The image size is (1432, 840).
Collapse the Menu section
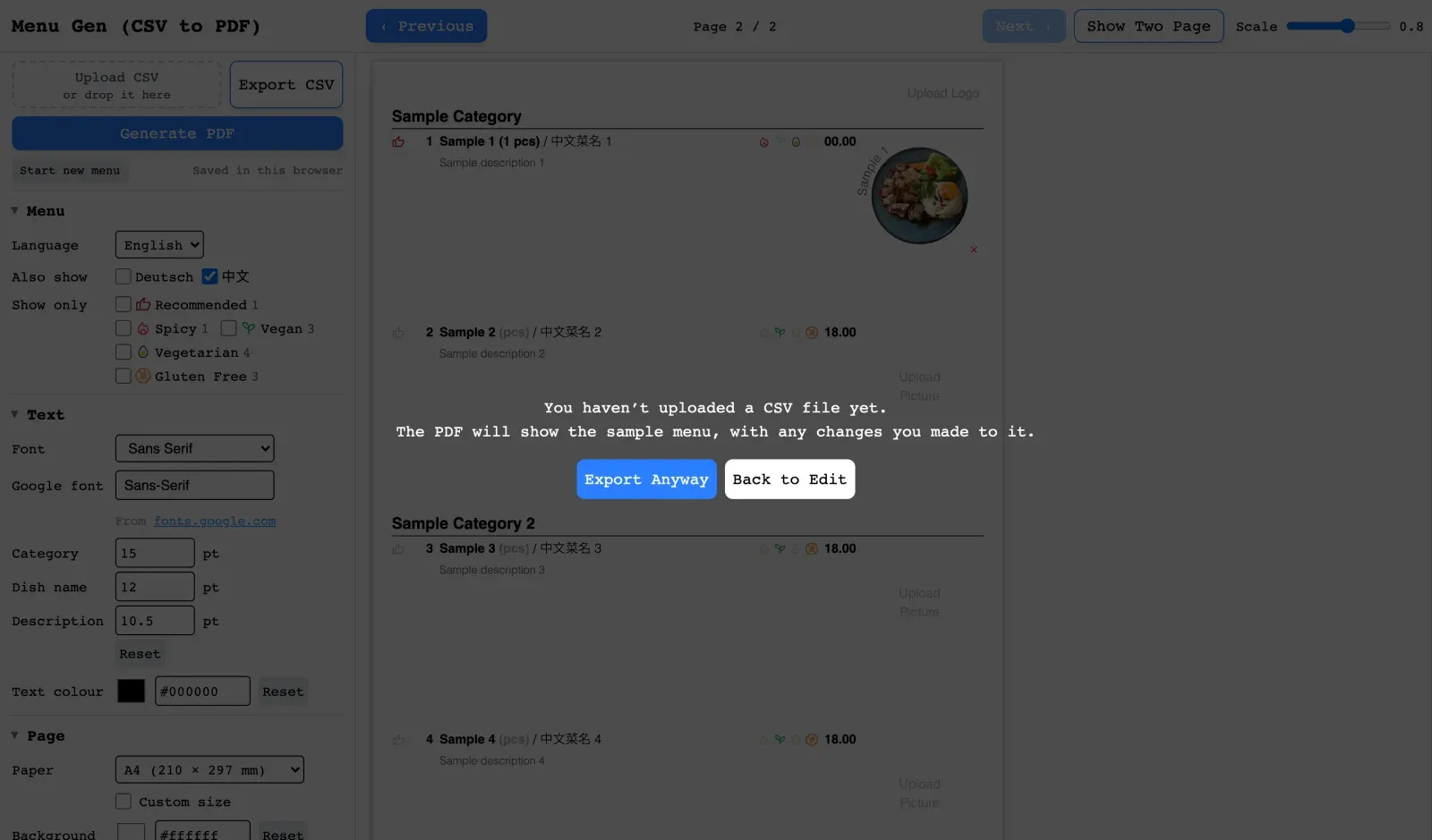coord(38,211)
